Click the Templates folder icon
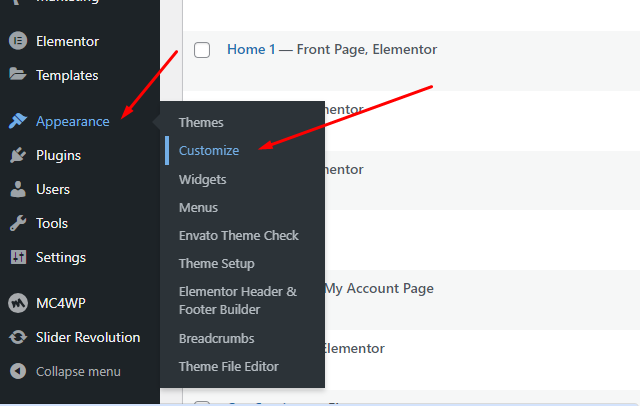The width and height of the screenshot is (640, 406). point(17,75)
